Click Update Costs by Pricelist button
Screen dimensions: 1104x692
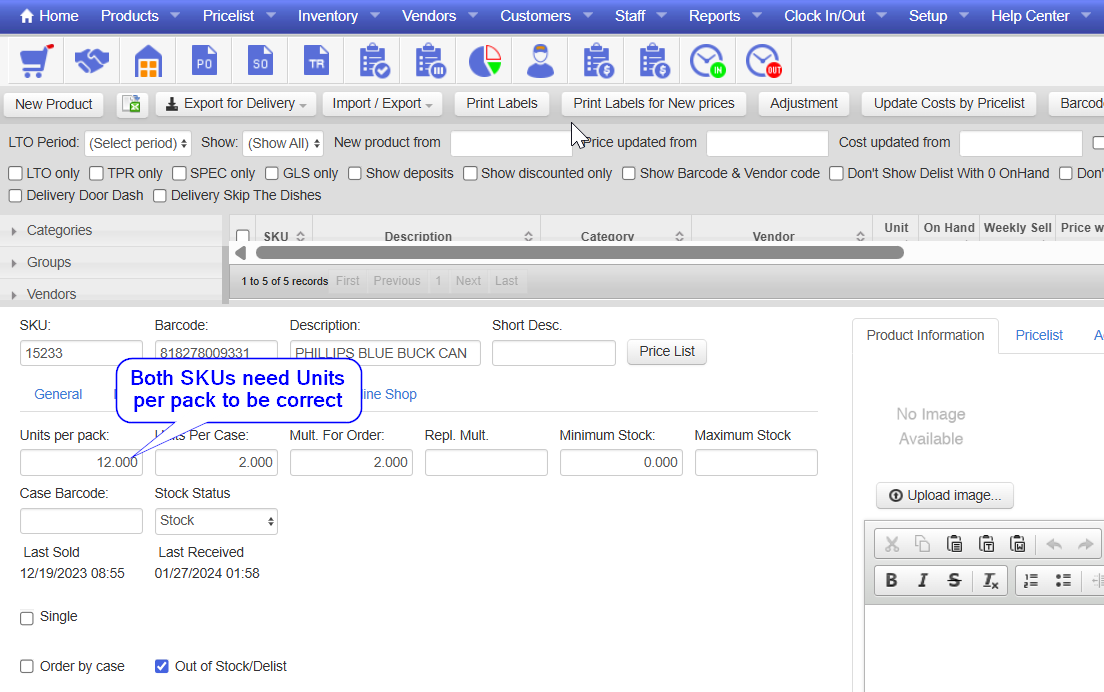(x=948, y=104)
